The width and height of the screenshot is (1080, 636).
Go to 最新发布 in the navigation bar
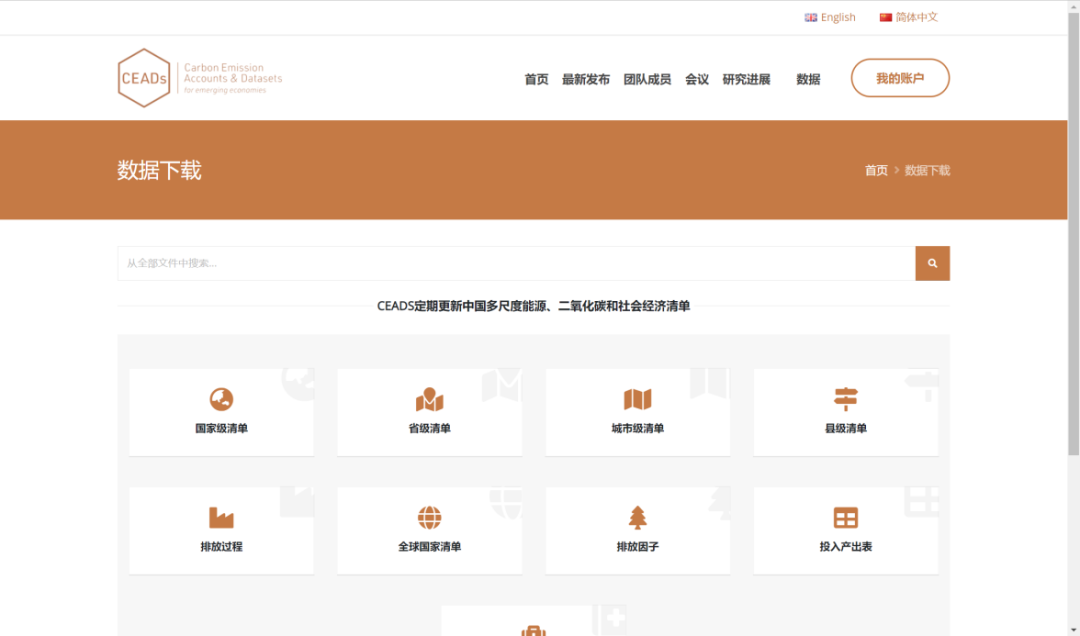click(586, 79)
